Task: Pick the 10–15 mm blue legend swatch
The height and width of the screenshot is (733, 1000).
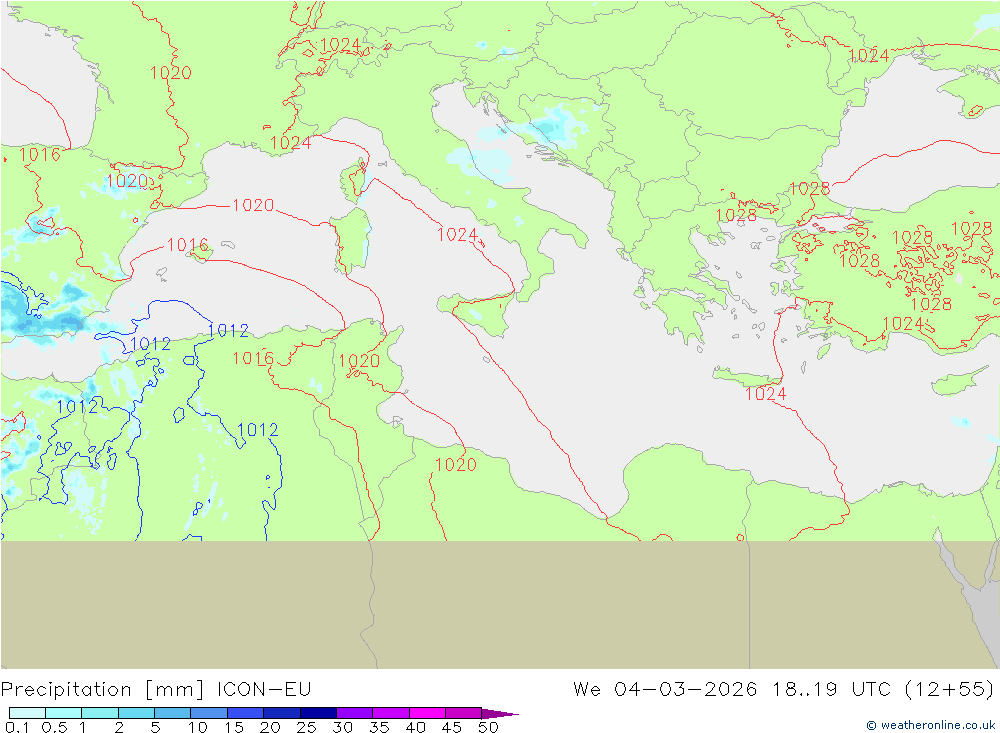Action: click(209, 713)
